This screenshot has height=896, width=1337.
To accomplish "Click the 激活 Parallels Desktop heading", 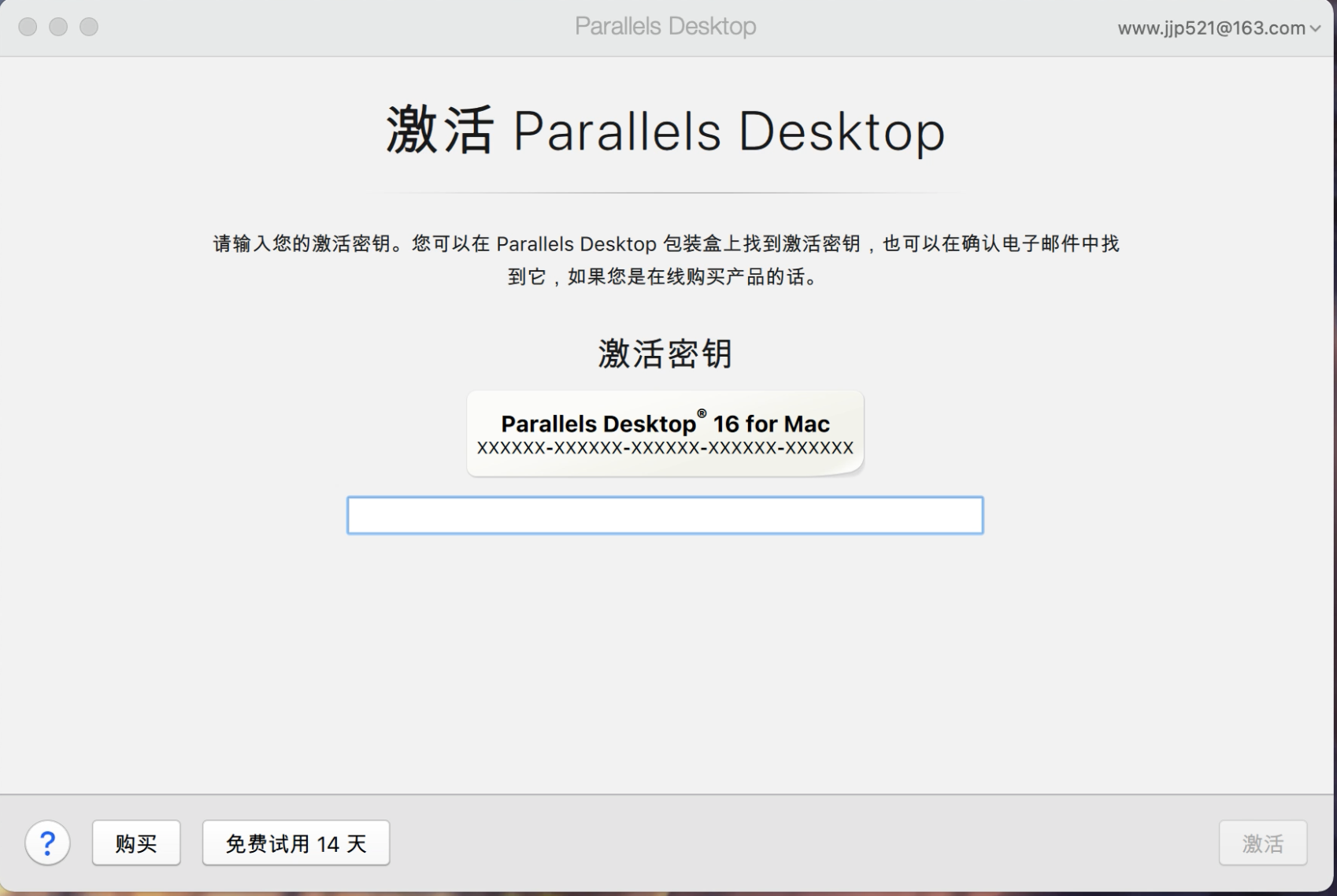I will (x=665, y=131).
